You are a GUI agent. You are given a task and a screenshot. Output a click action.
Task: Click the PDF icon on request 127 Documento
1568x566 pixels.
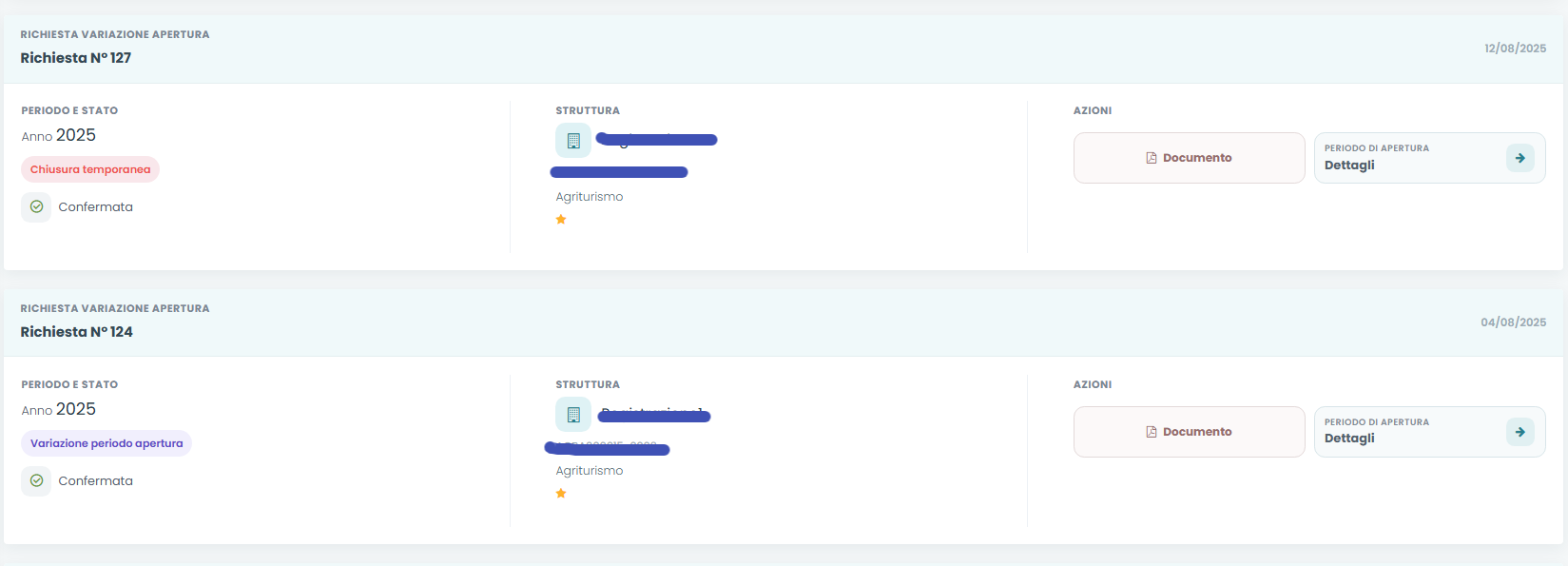click(1152, 158)
